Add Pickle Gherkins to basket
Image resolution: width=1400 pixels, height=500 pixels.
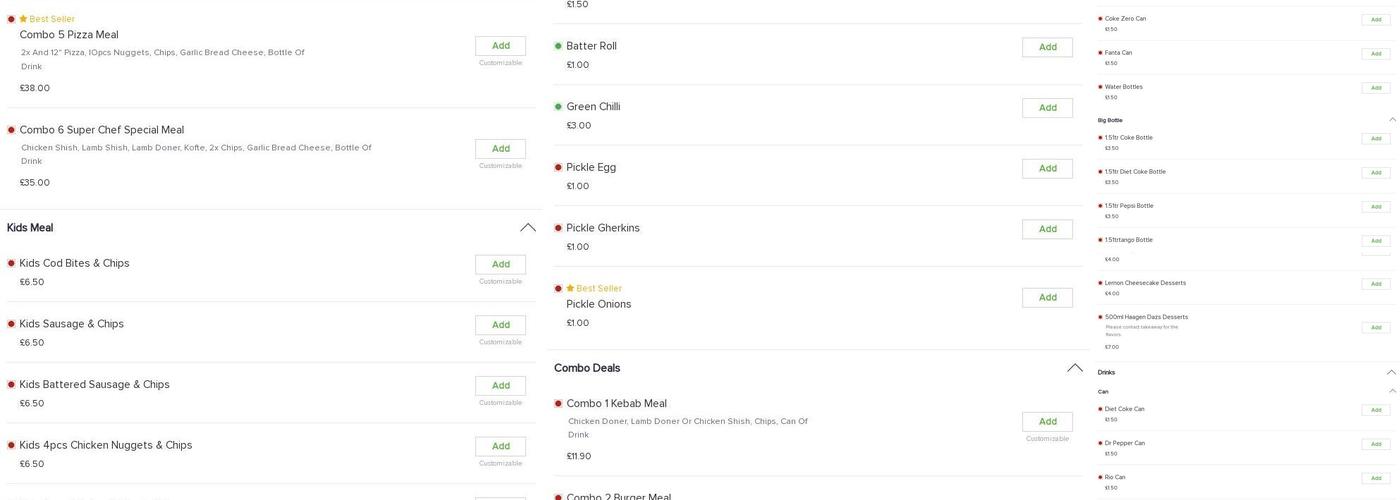coord(1047,229)
